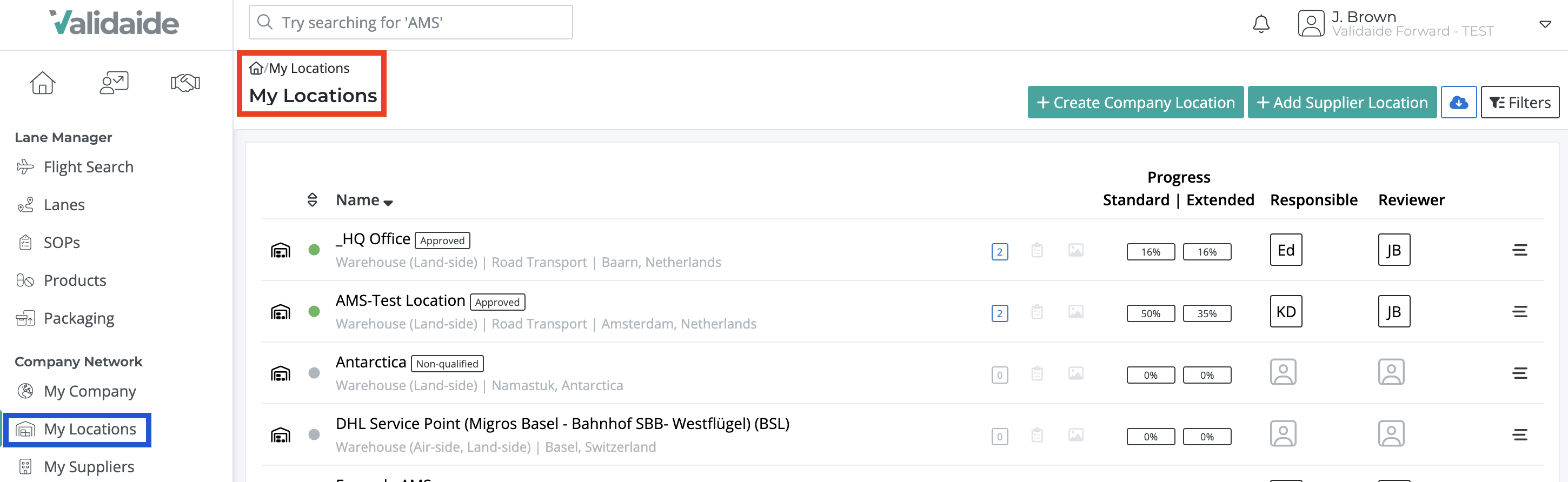
Task: Click the 50% standard progress for AMS-Test
Action: [x=1150, y=313]
